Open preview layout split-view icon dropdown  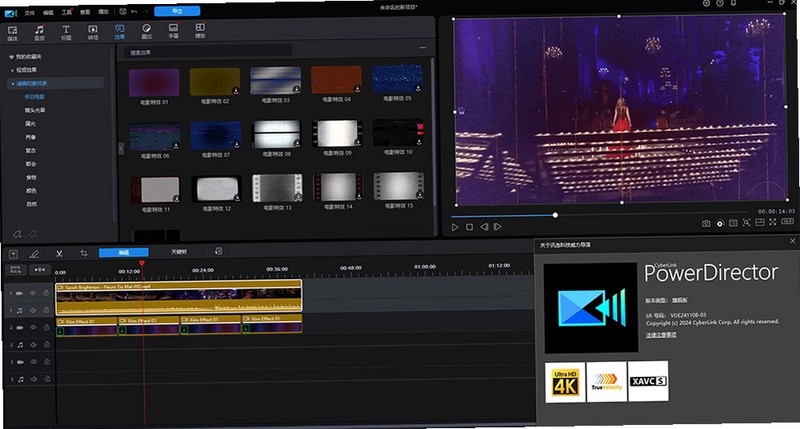(x=760, y=222)
